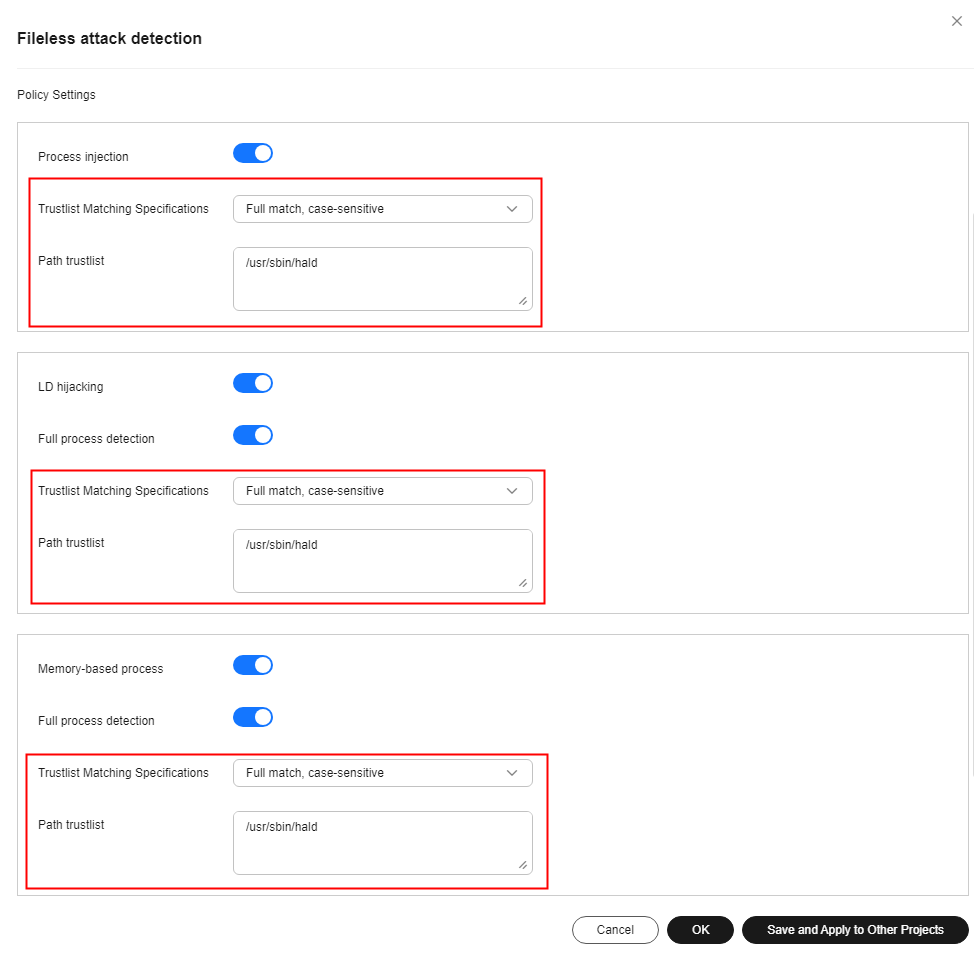The height and width of the screenshot is (963, 974).
Task: Close the Fileless attack detection dialog
Action: click(x=957, y=21)
